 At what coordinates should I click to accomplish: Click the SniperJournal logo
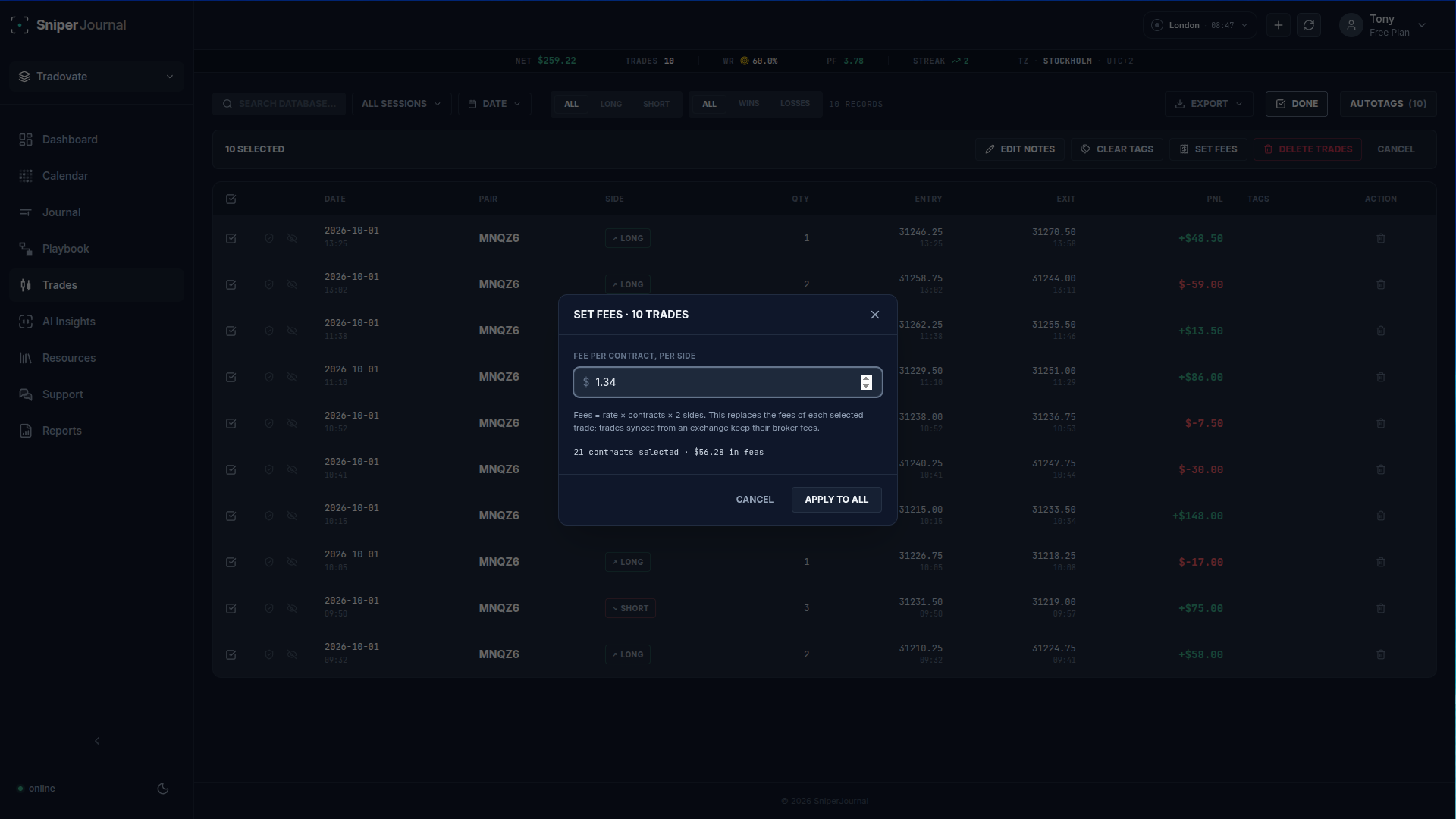tap(68, 25)
